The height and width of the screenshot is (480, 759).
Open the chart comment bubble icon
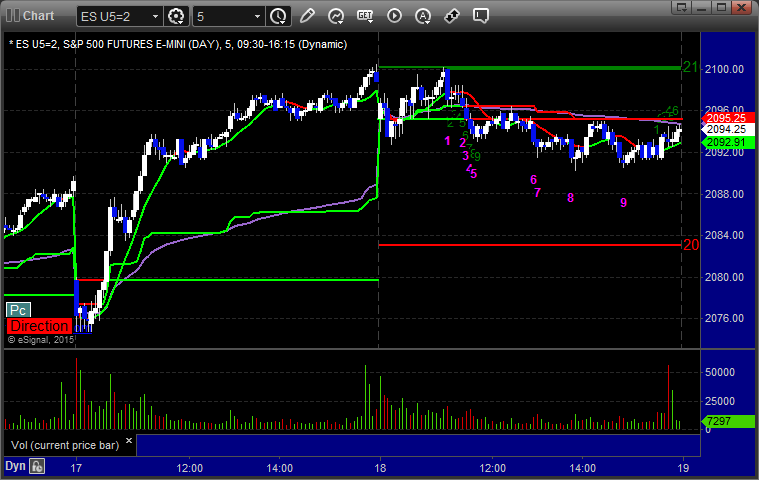[x=481, y=16]
